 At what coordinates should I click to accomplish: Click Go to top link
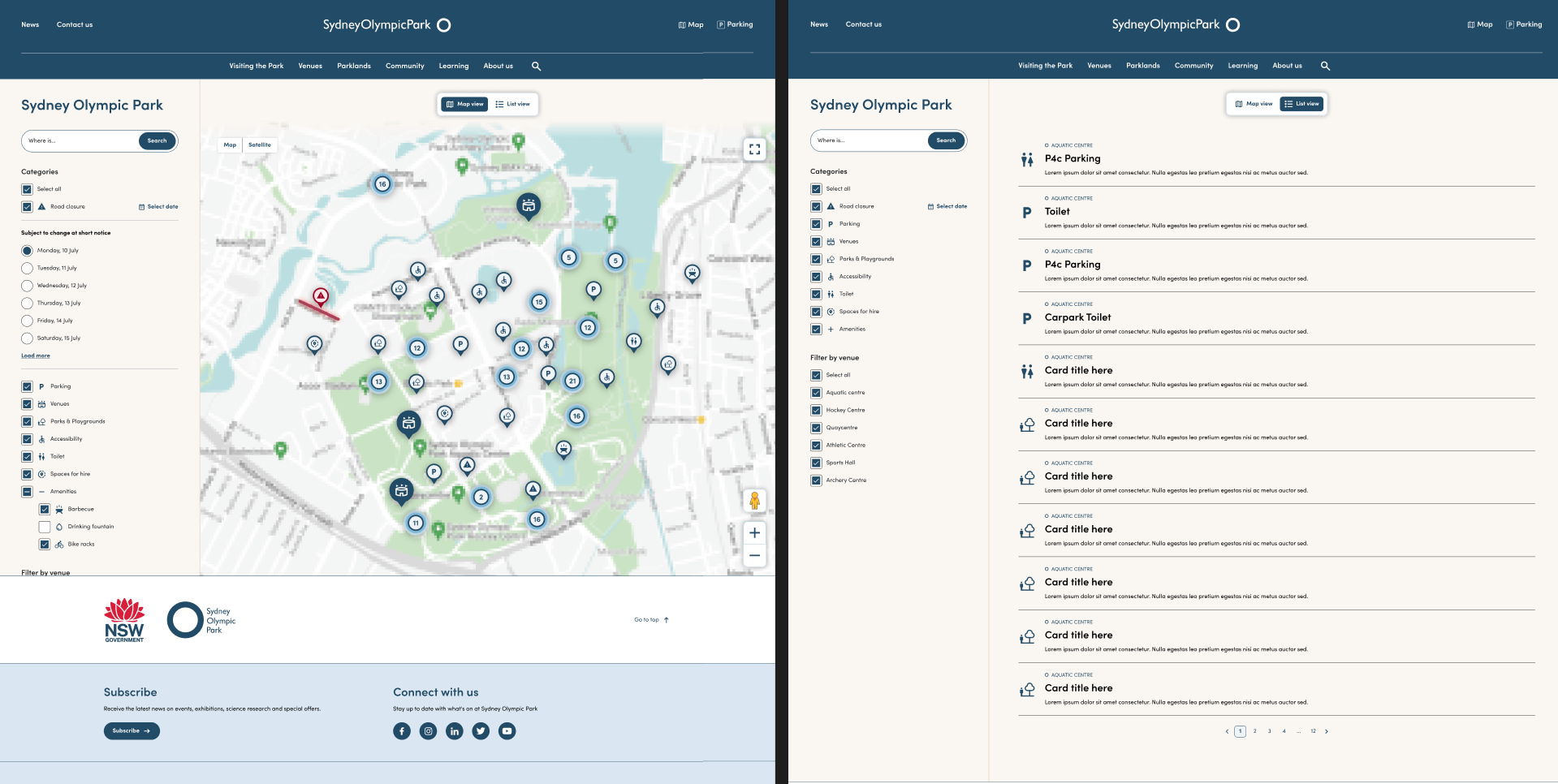652,620
